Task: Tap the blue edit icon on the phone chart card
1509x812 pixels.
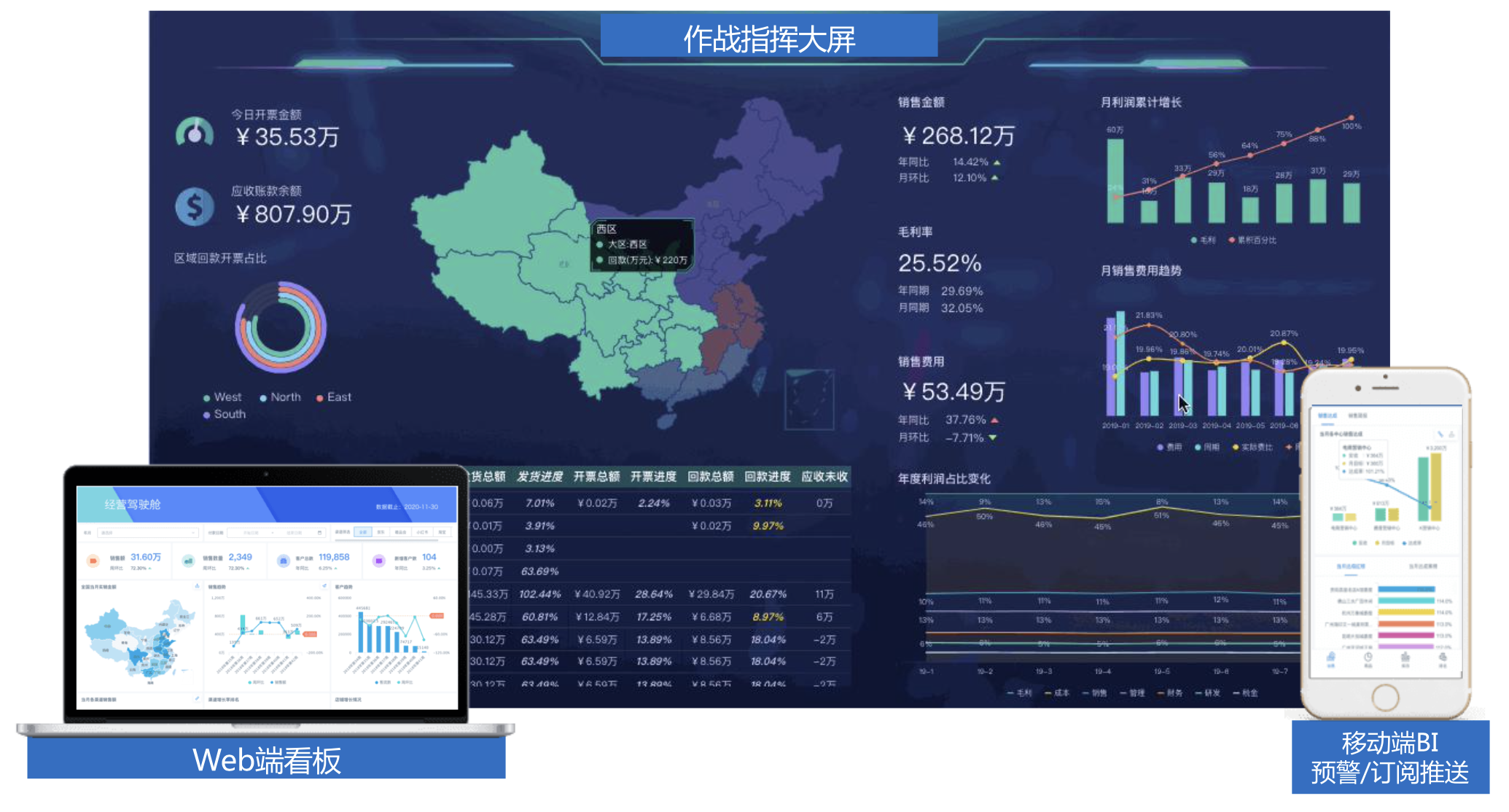Action: click(1440, 434)
